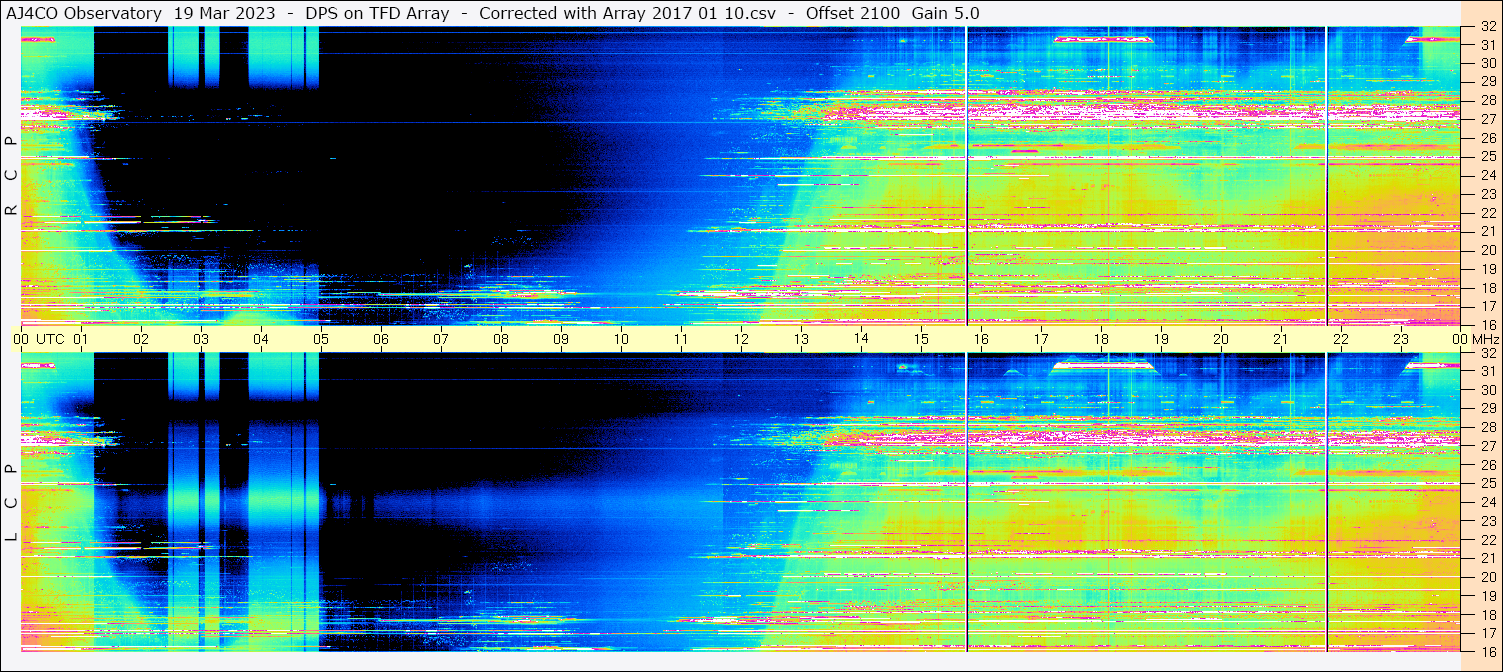Click bright 31 MHz burst near 18 UTC in LCP panel

pyautogui.click(x=1101, y=366)
